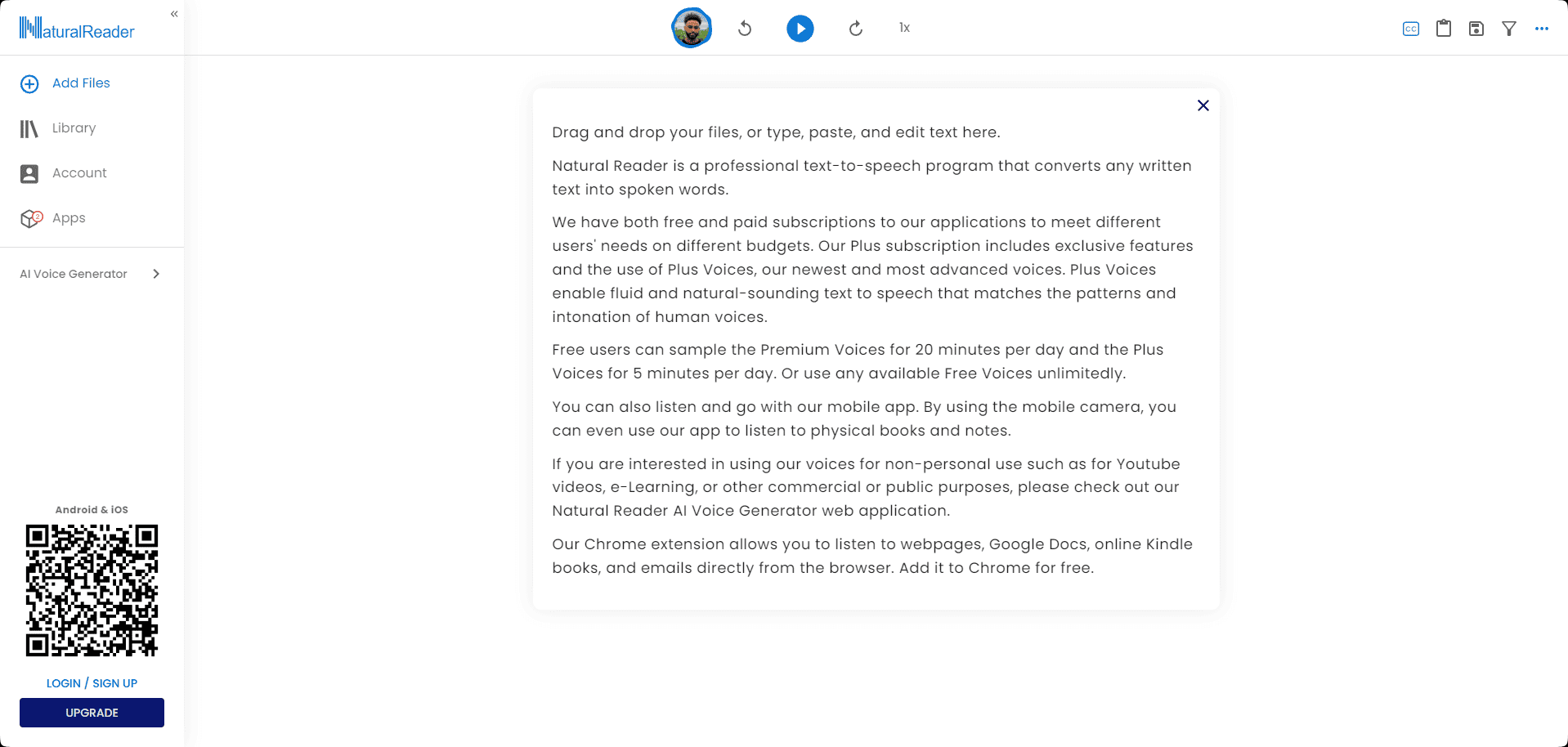This screenshot has height=747, width=1568.
Task: Rewind with the backward skip icon
Action: point(745,29)
